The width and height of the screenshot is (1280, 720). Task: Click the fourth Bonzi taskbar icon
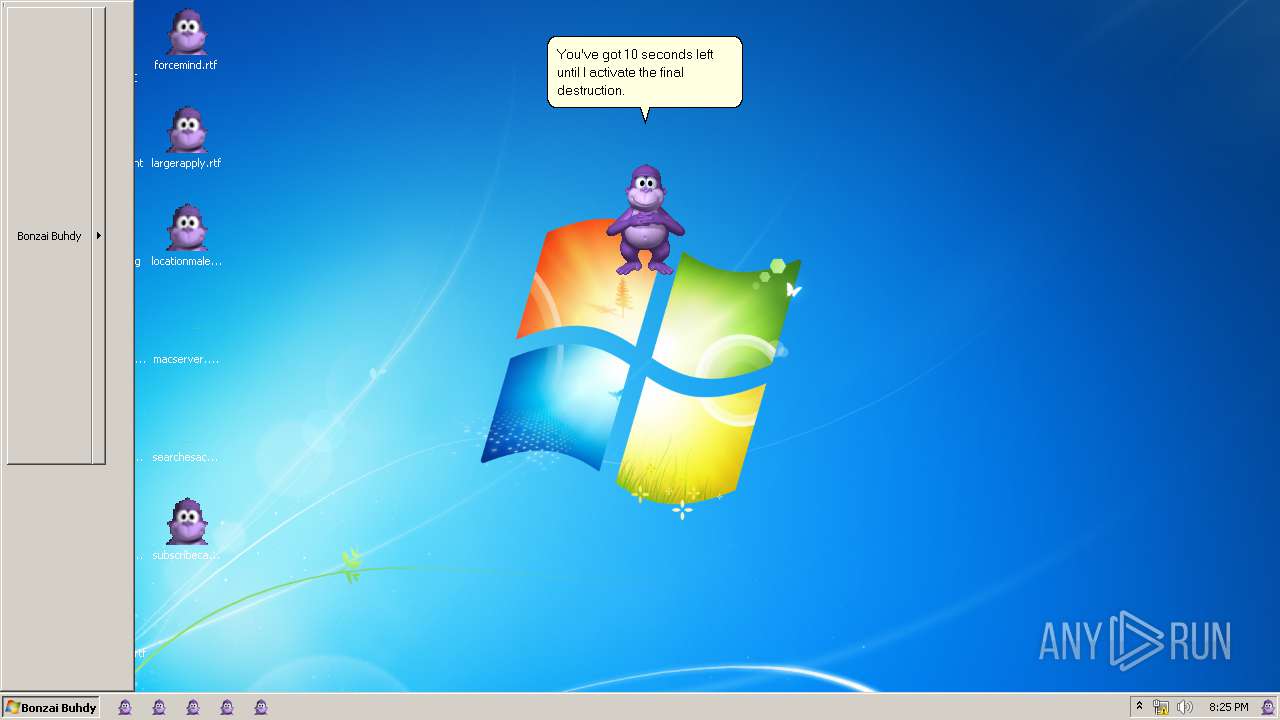[x=227, y=707]
